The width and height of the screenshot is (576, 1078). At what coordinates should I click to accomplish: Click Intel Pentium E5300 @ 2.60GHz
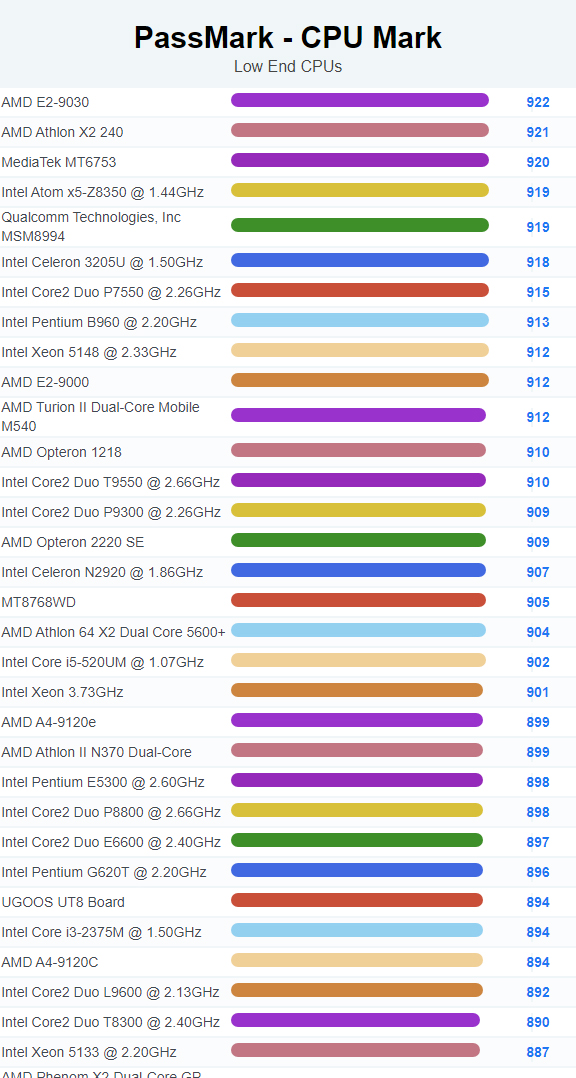[102, 782]
